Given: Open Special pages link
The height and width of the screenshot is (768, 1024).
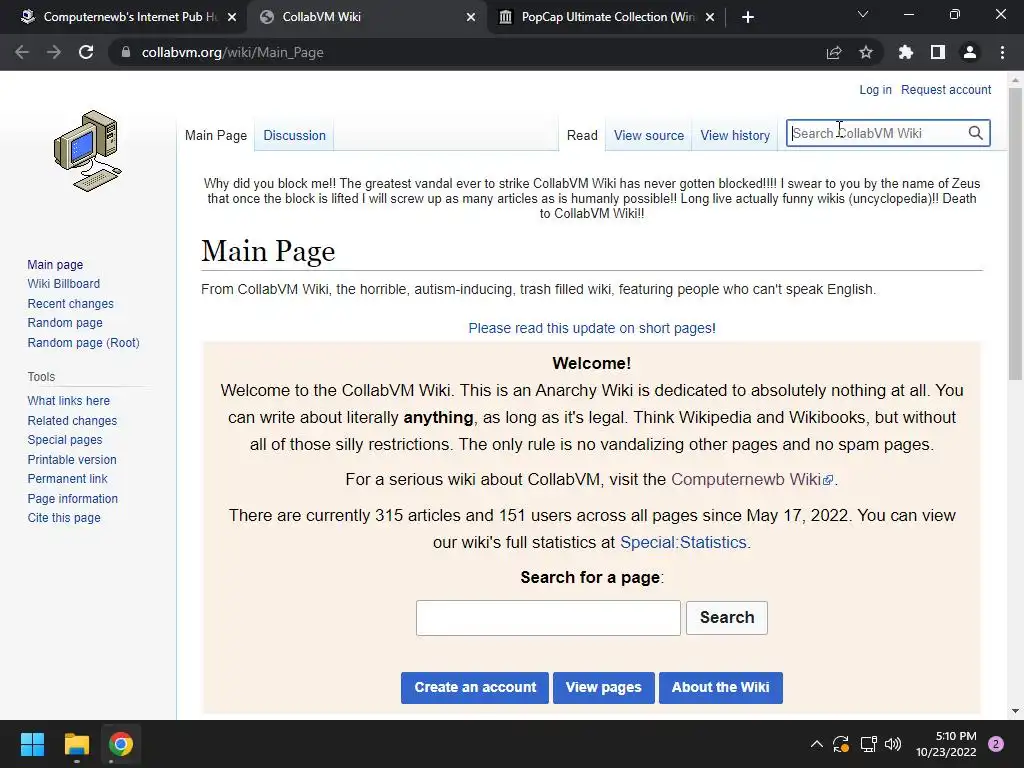Looking at the screenshot, I should pos(65,440).
